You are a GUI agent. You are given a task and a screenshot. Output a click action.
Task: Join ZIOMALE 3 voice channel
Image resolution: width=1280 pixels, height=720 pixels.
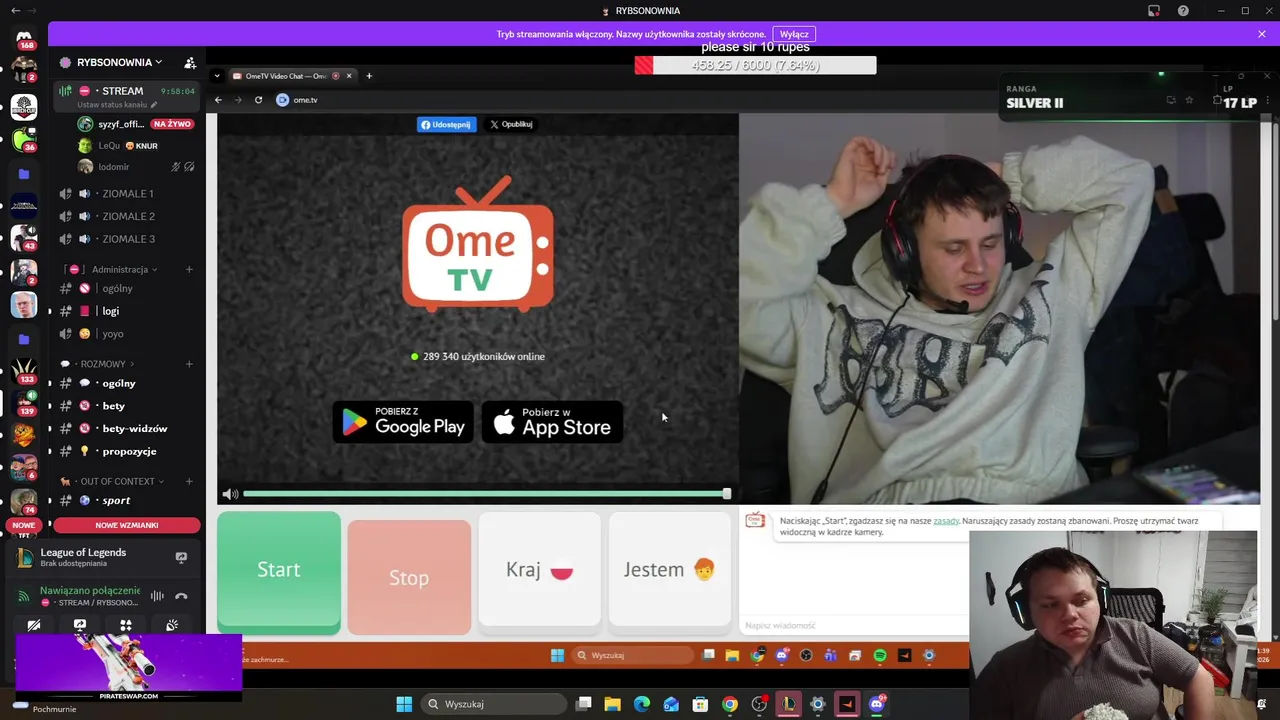(x=127, y=239)
